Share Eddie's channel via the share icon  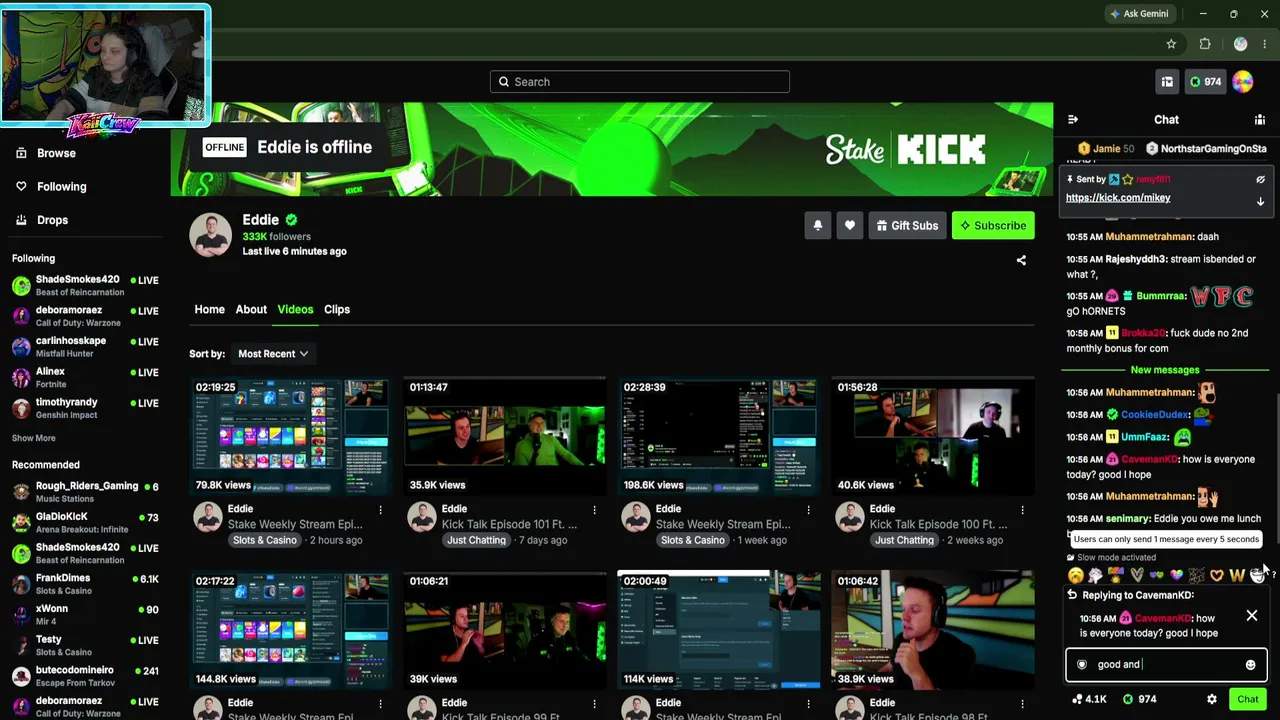(1021, 260)
